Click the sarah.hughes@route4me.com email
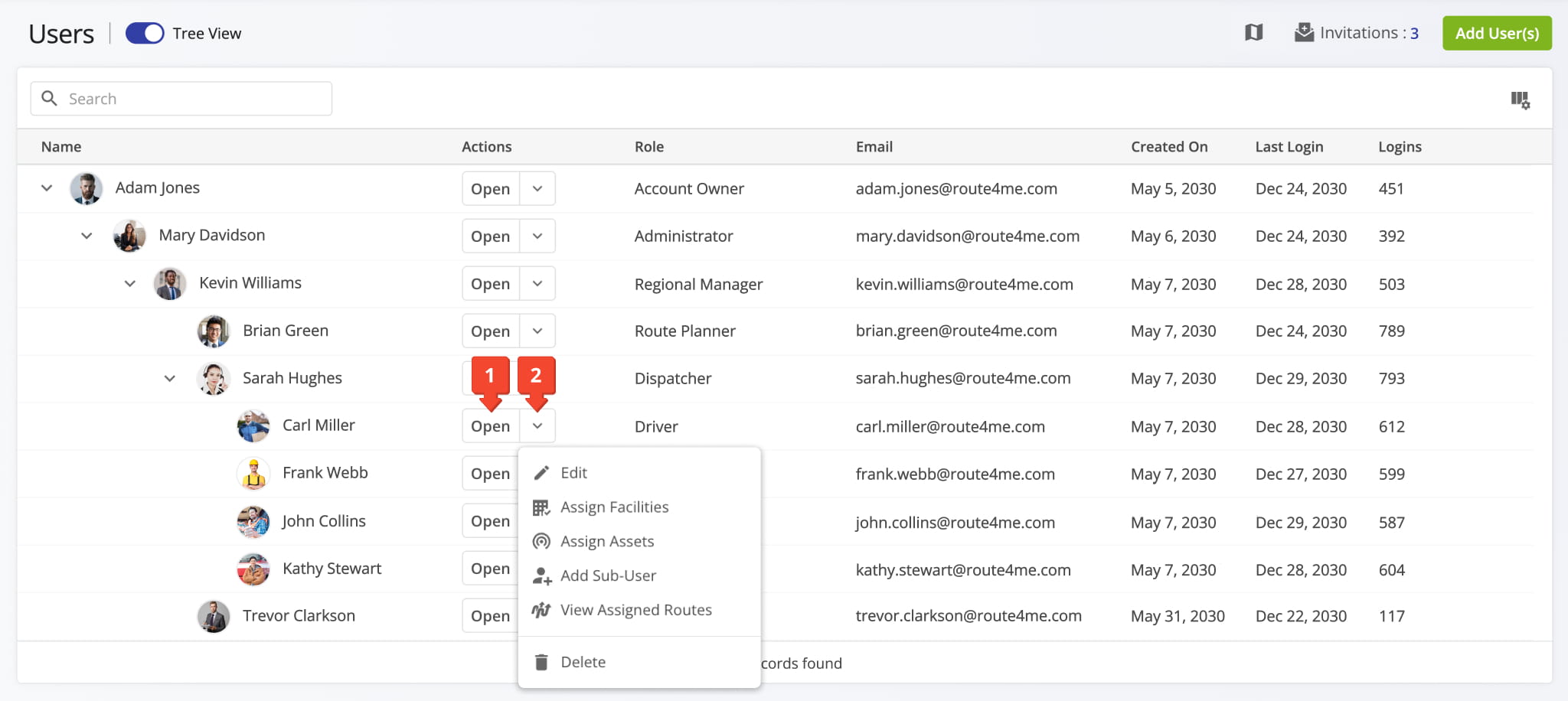Viewport: 1568px width, 701px height. click(963, 378)
